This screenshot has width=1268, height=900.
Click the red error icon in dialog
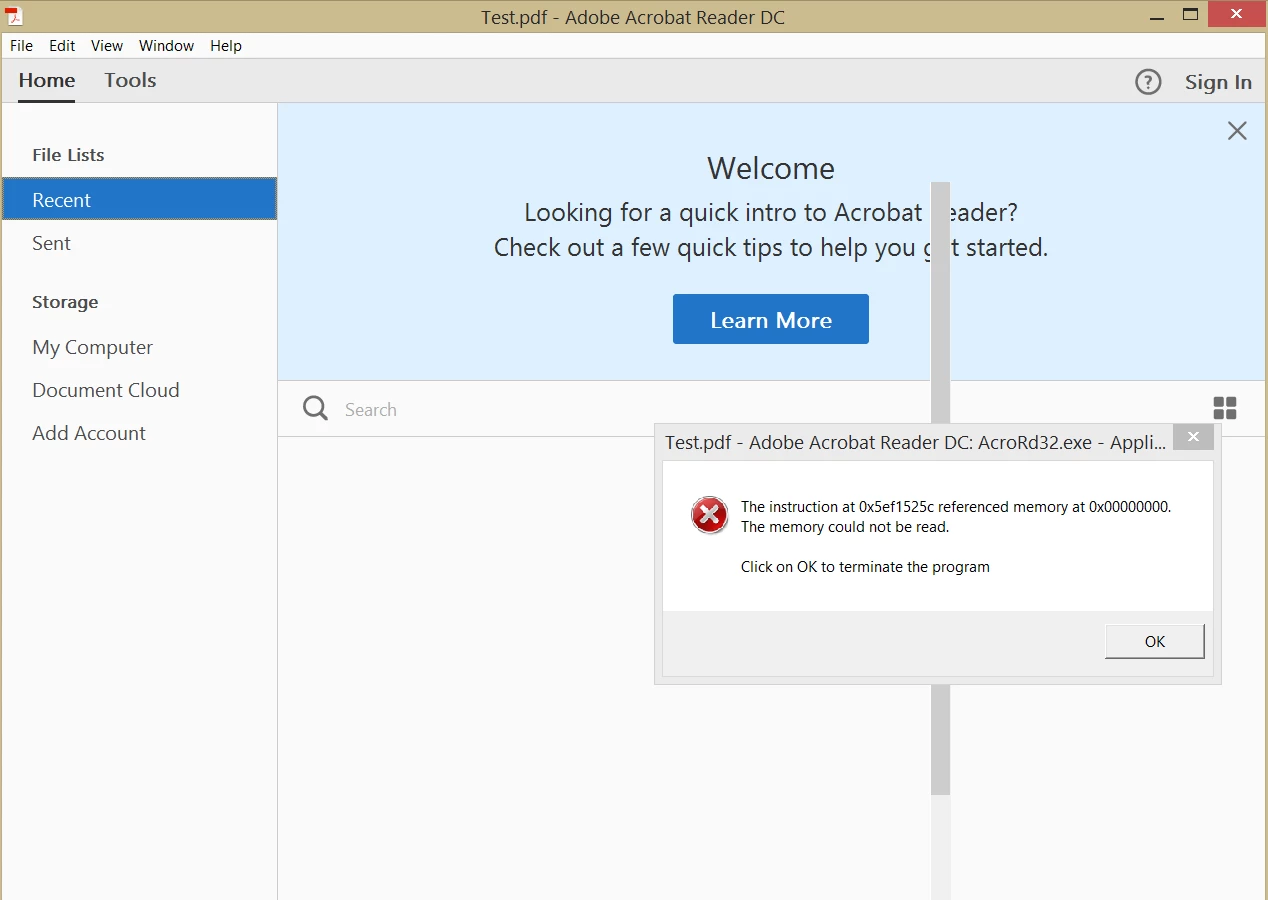click(709, 515)
